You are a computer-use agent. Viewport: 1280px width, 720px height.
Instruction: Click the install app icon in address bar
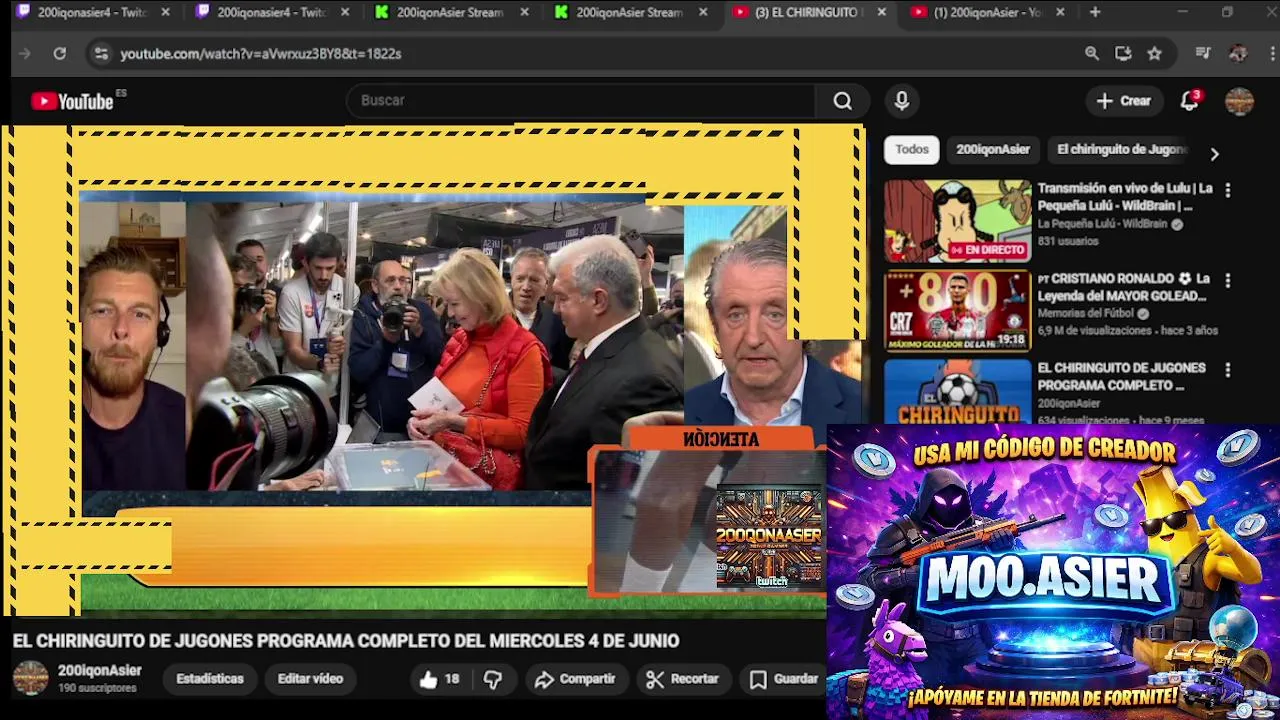pos(1123,54)
